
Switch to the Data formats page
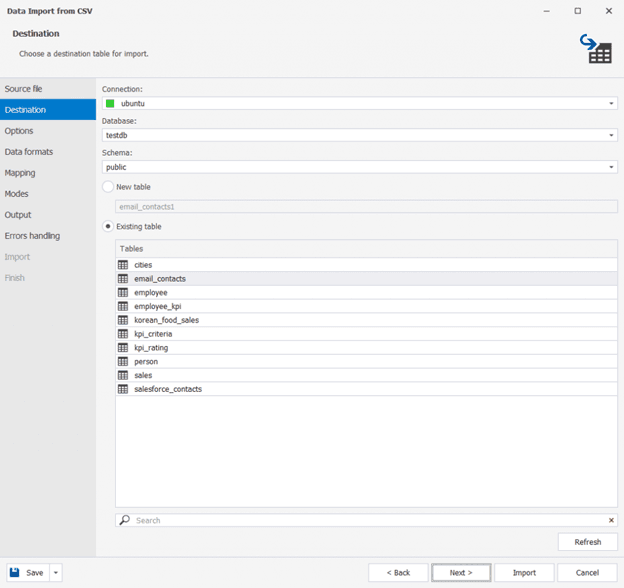(29, 152)
